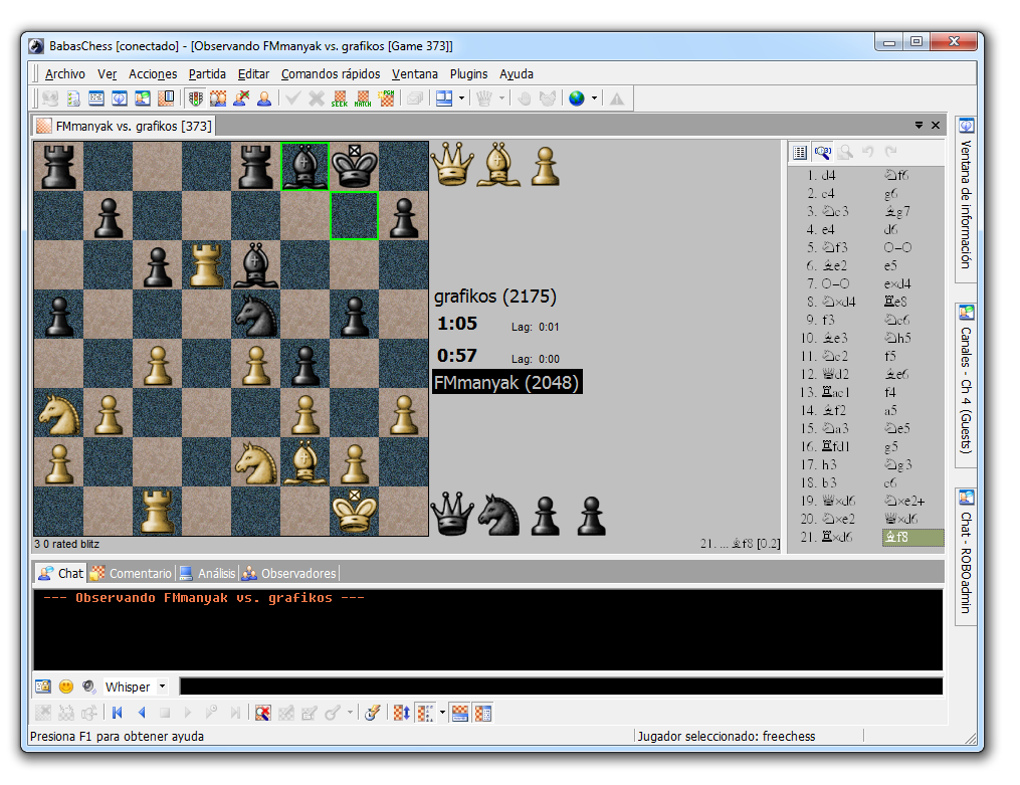Flip the board with the blue arrows icon
1020x785 pixels.
[x=401, y=713]
